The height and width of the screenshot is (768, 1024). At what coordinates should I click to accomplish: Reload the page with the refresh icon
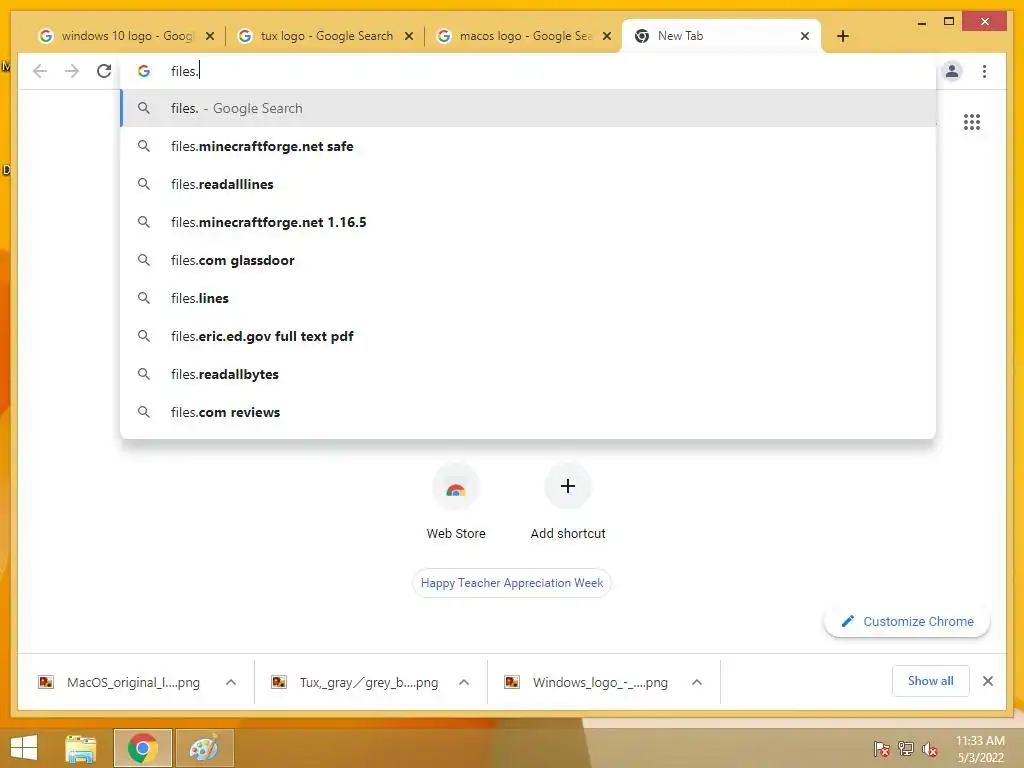pyautogui.click(x=104, y=71)
